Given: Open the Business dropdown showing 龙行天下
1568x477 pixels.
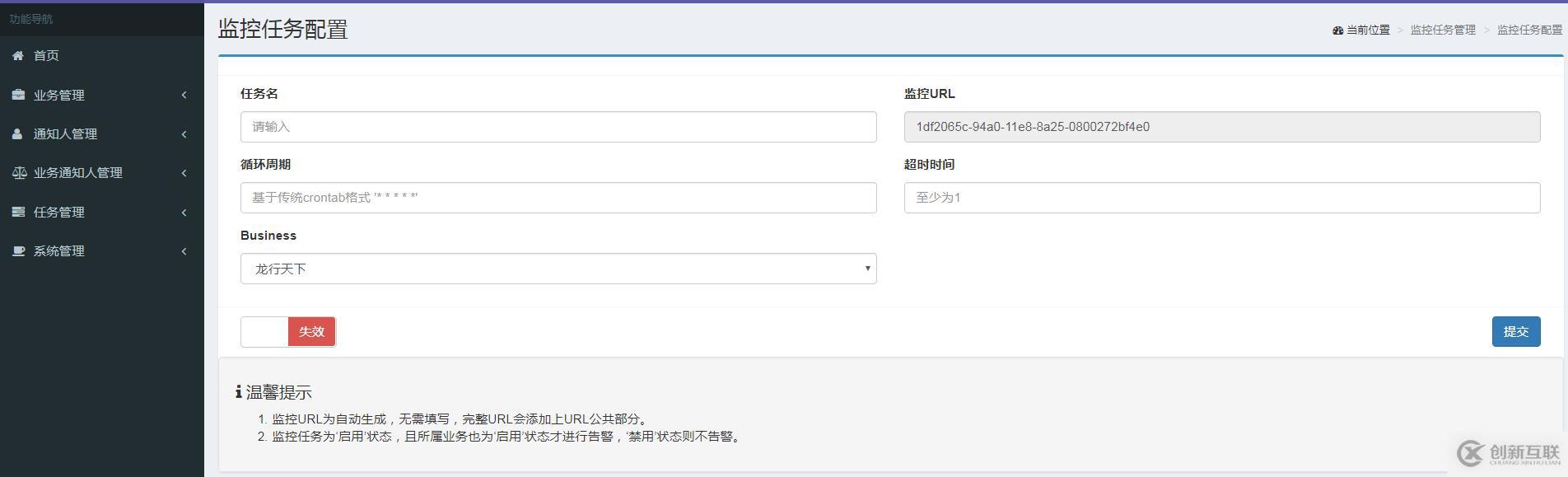Looking at the screenshot, I should [558, 269].
